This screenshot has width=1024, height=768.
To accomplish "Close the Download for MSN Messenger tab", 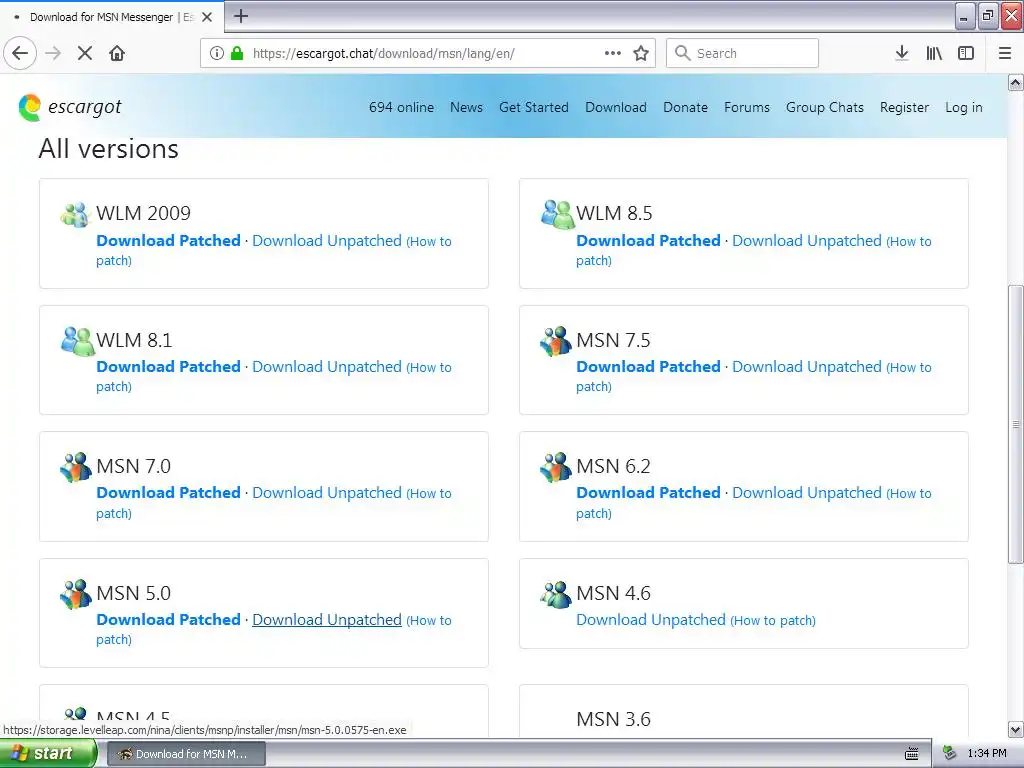I will (207, 17).
